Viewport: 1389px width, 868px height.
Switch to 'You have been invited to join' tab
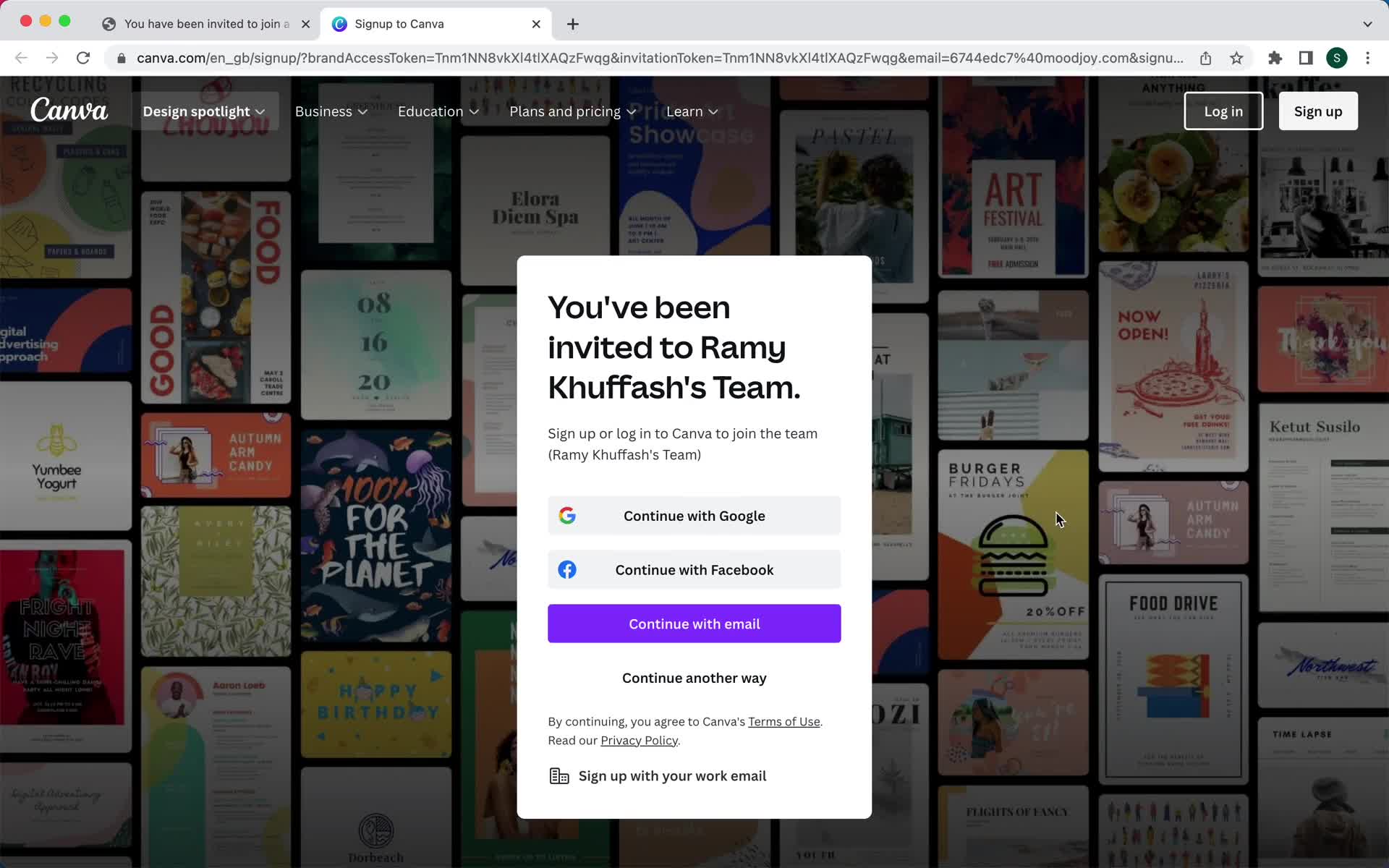tap(206, 24)
